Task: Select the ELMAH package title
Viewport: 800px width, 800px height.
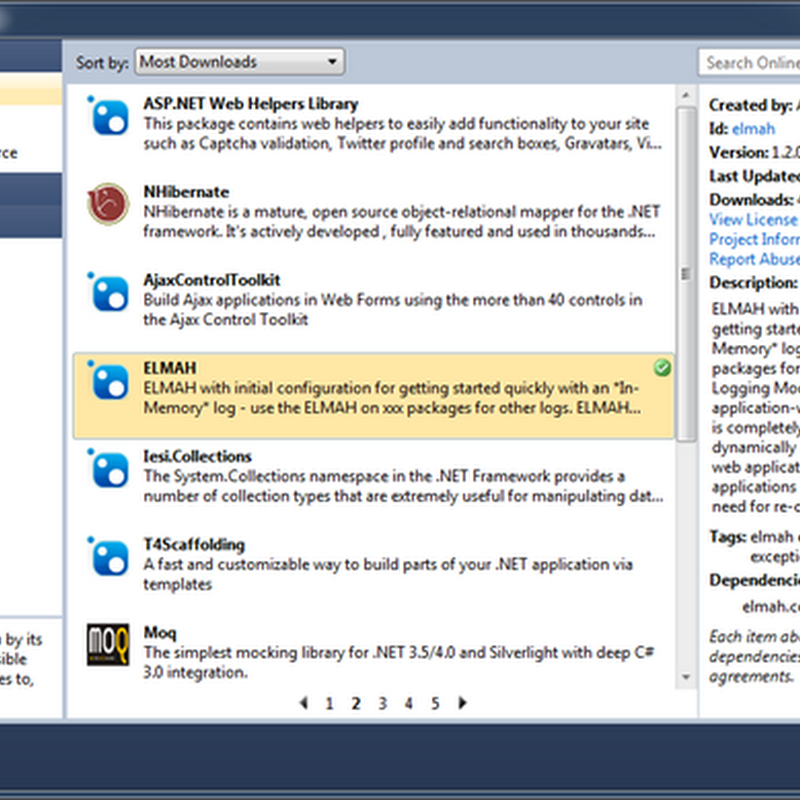Action: coord(169,368)
